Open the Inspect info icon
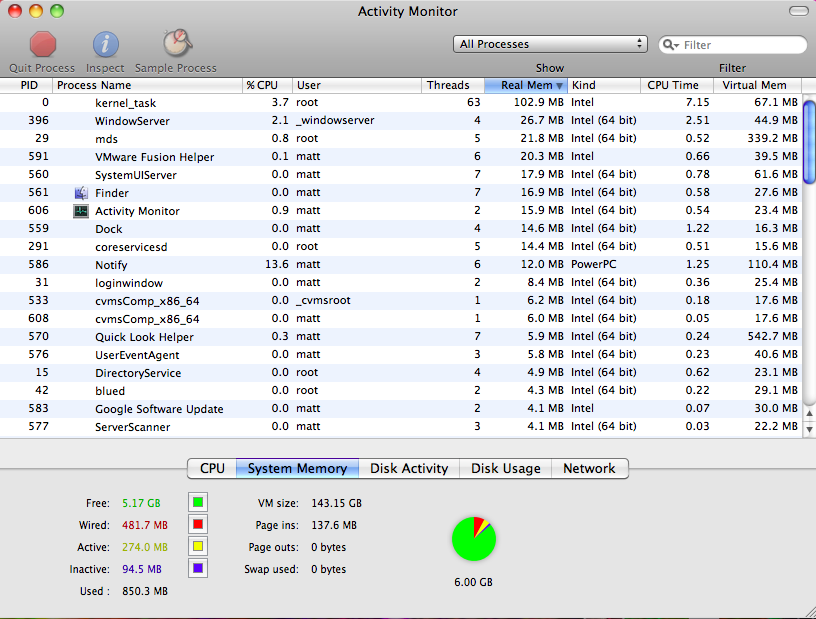This screenshot has width=816, height=619. tap(105, 44)
